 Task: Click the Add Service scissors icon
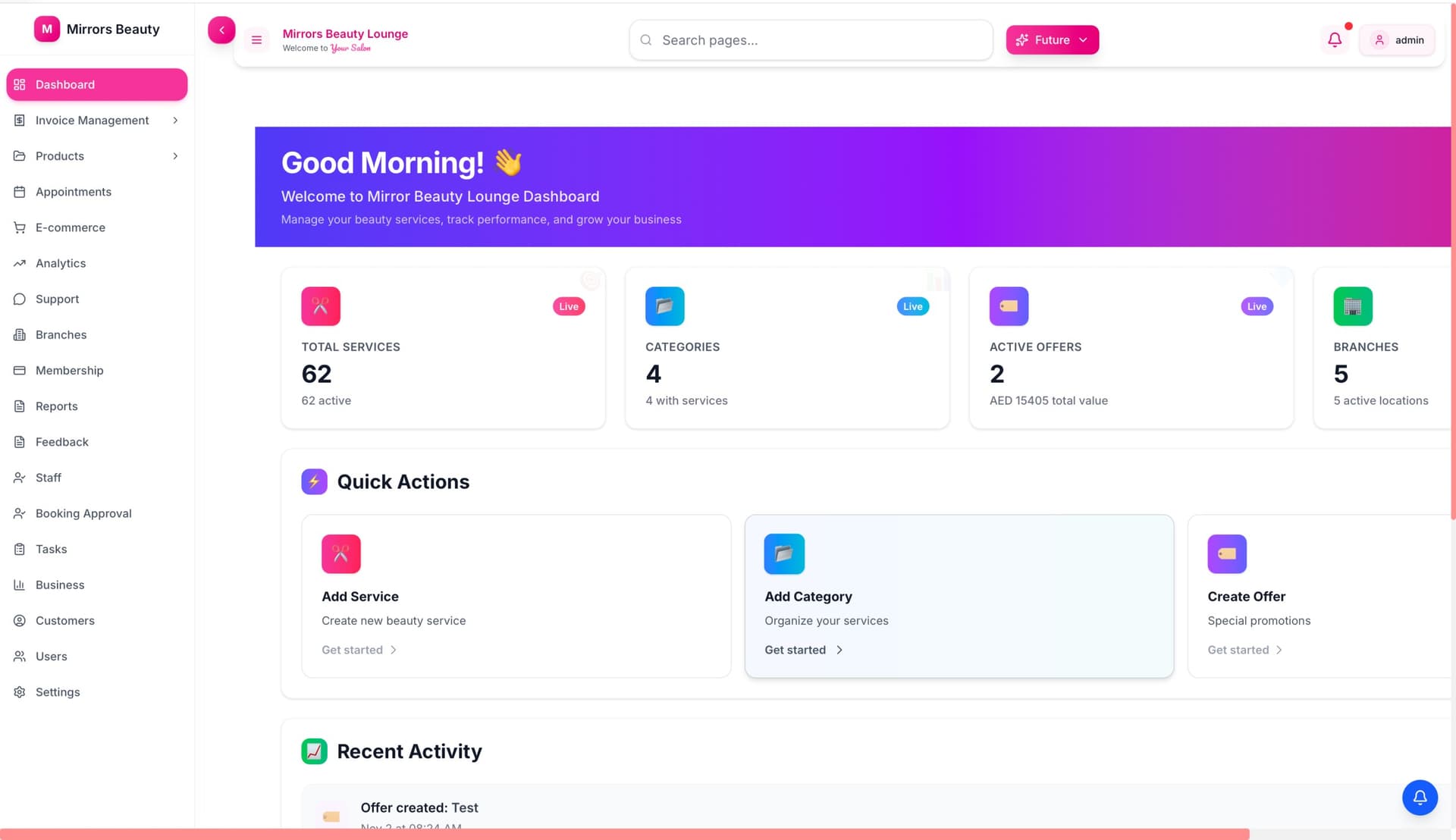341,554
